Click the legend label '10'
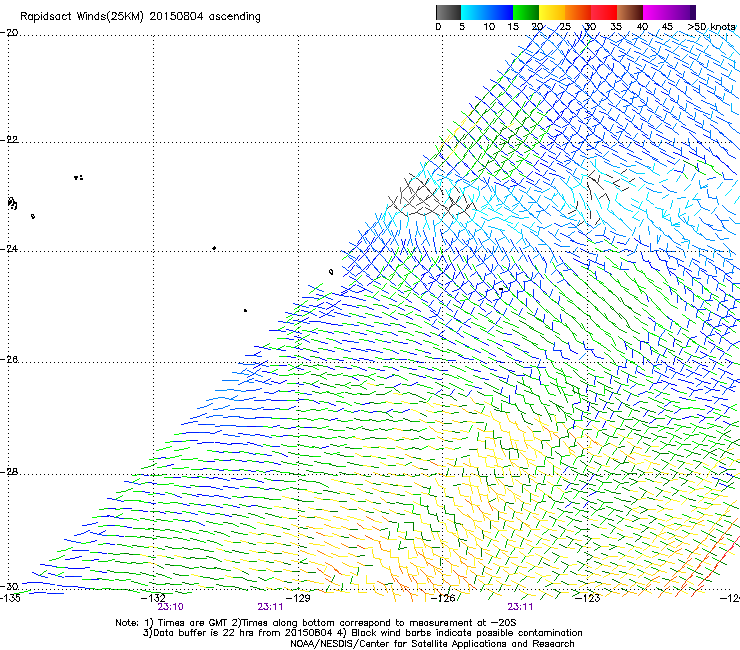This screenshot has height=650, width=740. point(489,27)
